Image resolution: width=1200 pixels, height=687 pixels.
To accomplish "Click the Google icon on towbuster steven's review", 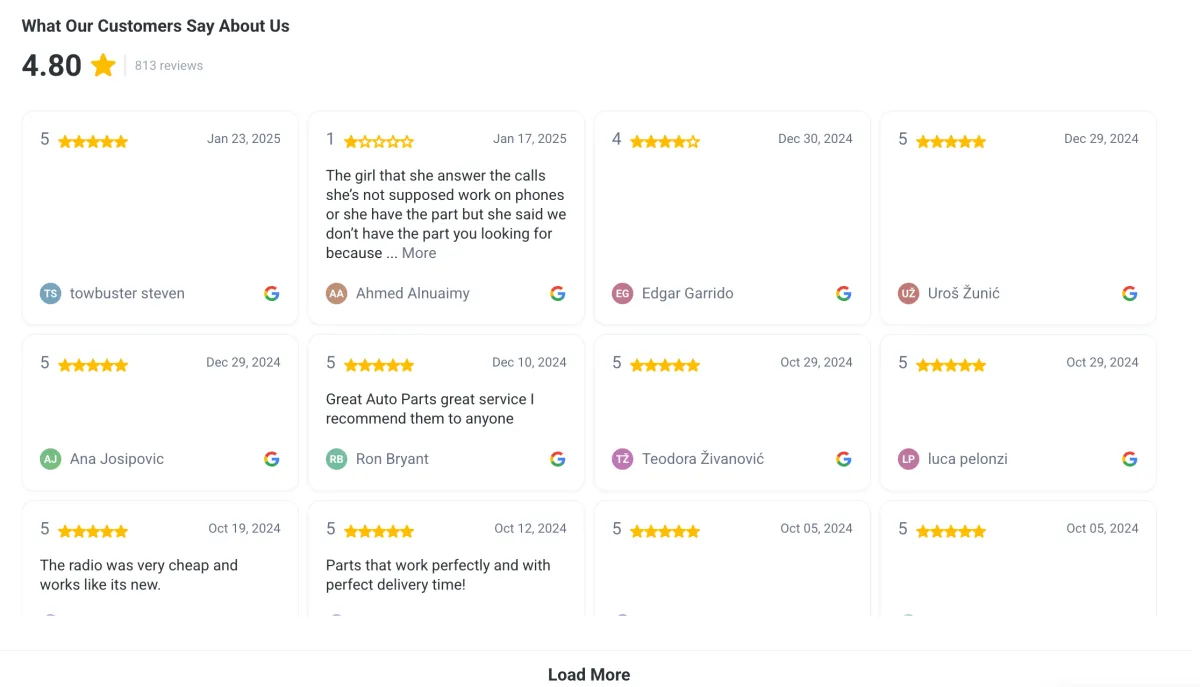I will click(x=272, y=293).
